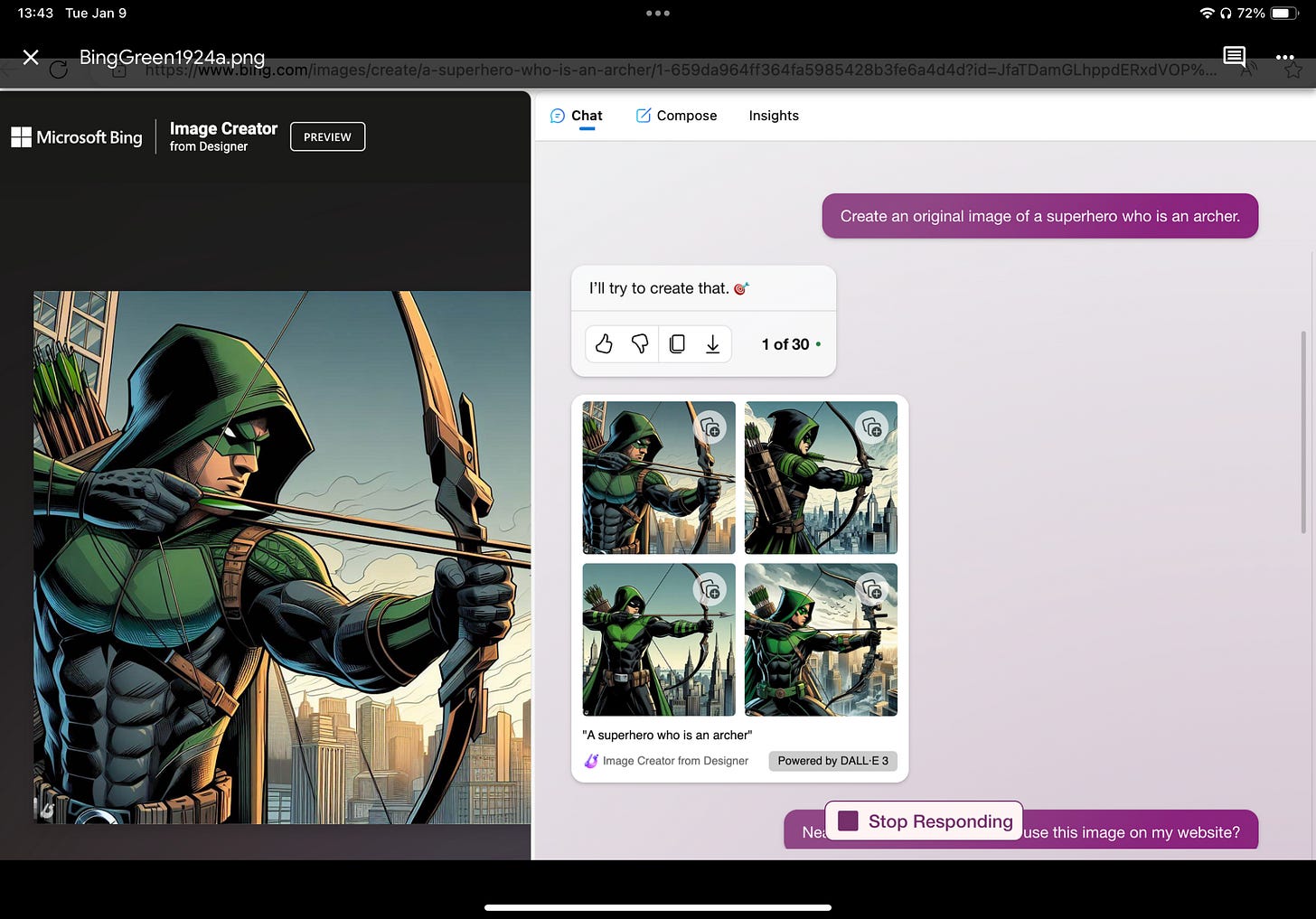The width and height of the screenshot is (1316, 919).
Task: Click the thumbs up like icon
Action: click(x=604, y=344)
